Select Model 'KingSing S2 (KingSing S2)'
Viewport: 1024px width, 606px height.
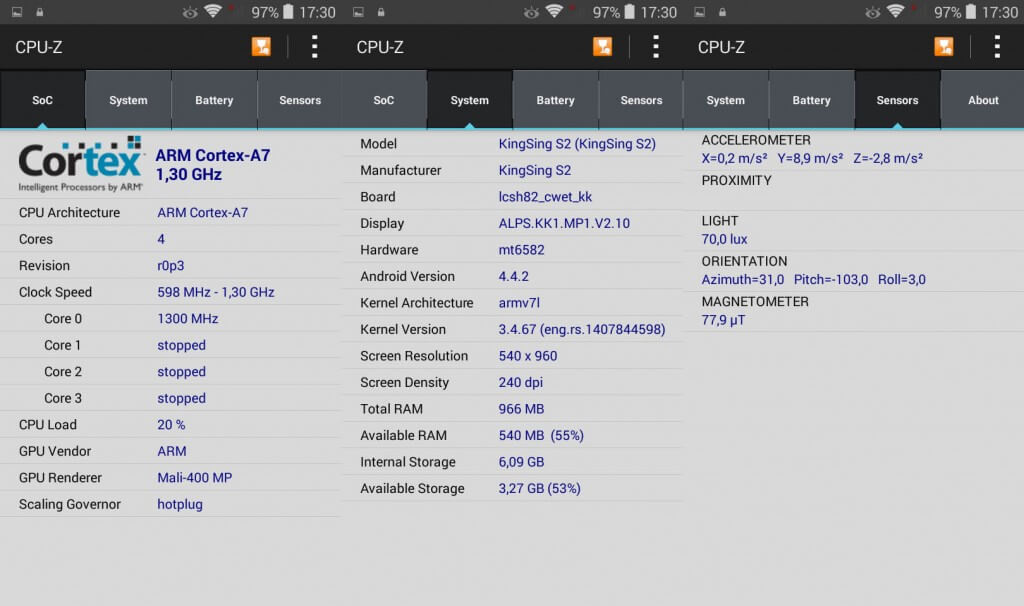[577, 144]
